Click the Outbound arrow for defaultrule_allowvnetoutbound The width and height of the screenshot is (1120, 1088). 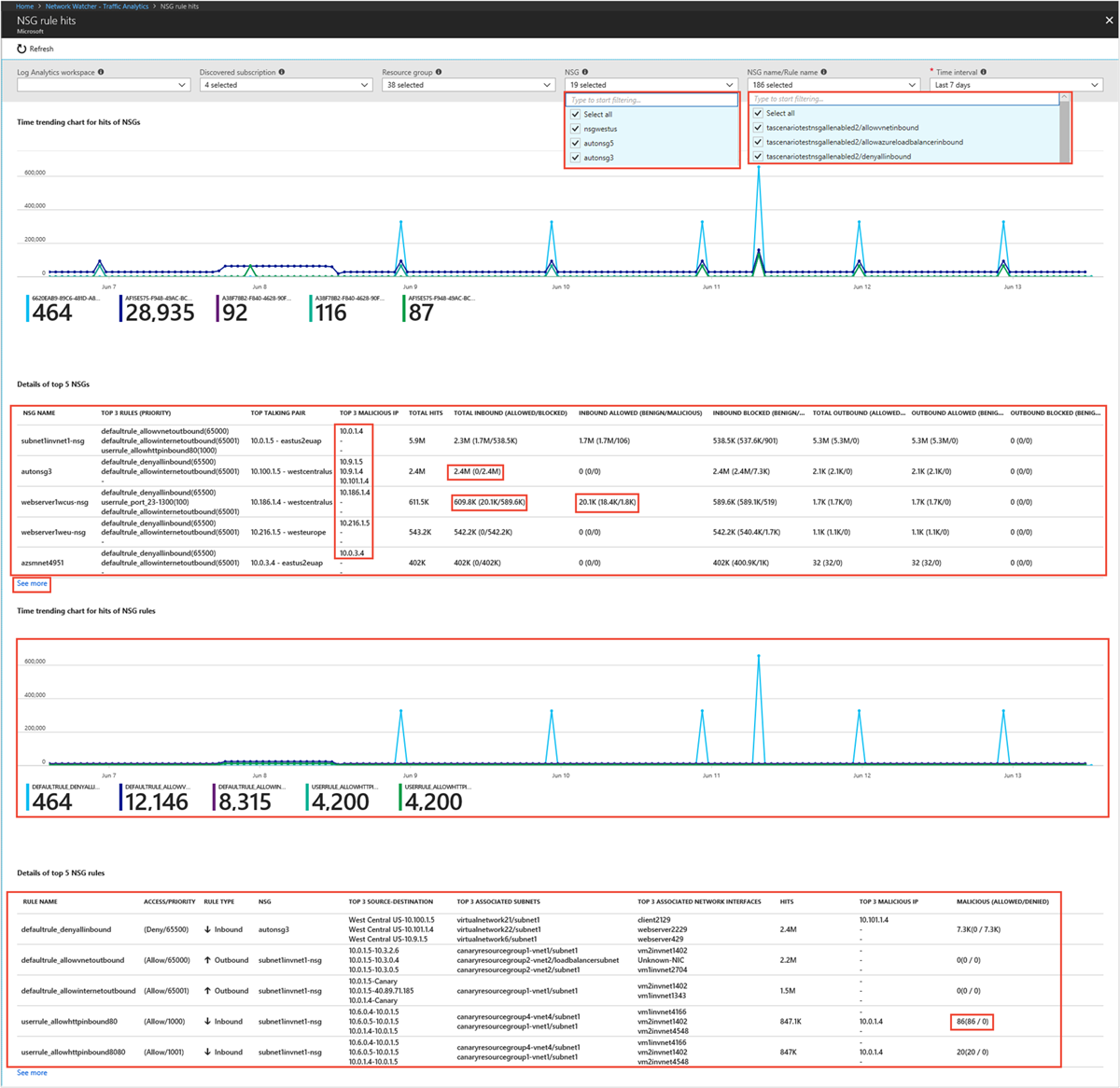(x=207, y=960)
